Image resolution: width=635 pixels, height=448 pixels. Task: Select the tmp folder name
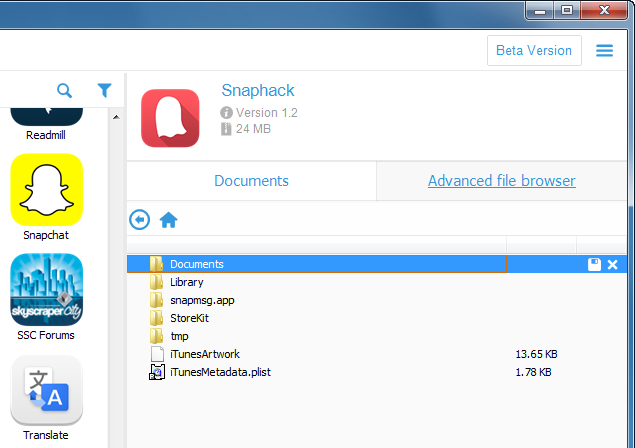(179, 336)
